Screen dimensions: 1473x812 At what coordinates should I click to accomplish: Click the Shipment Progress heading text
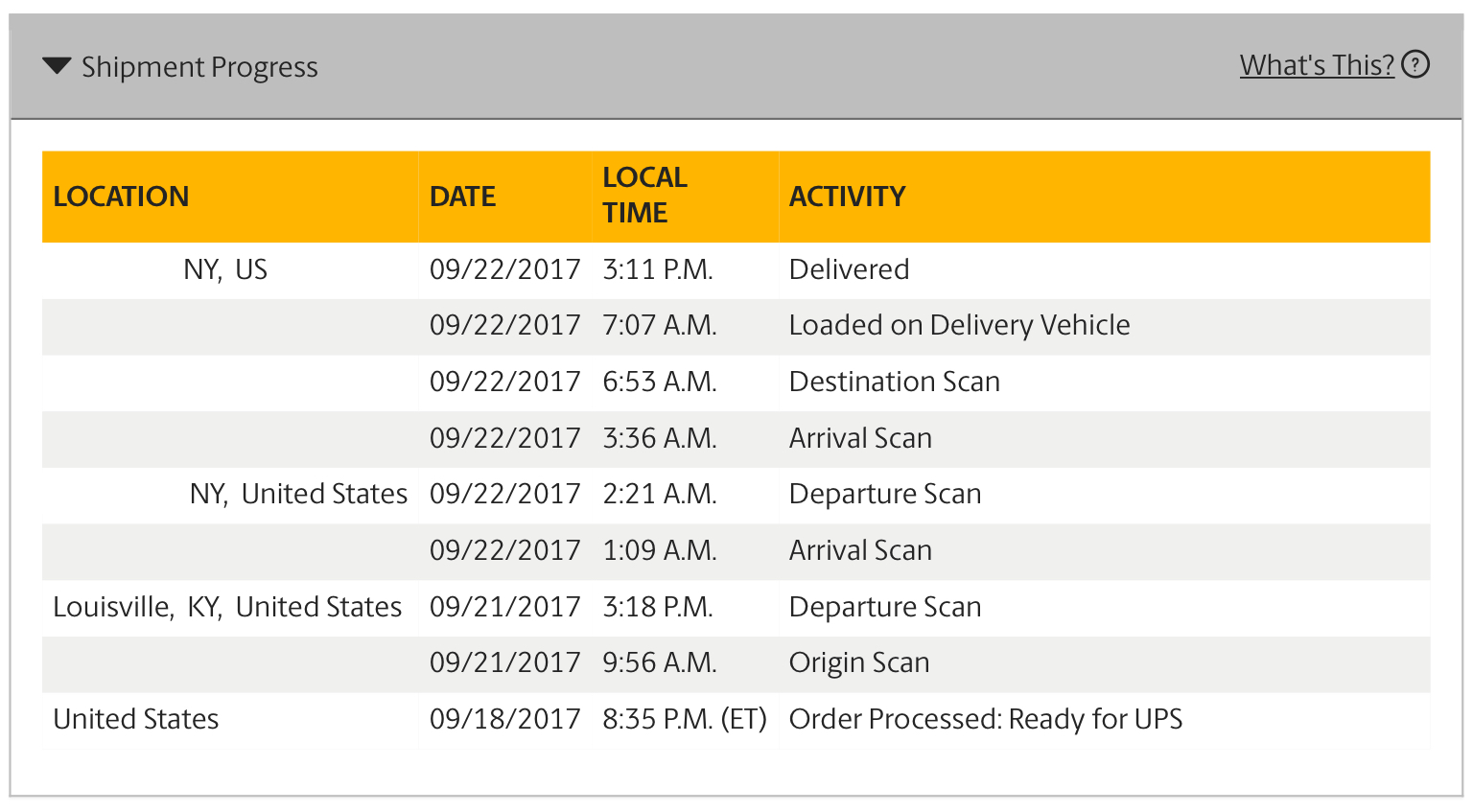[199, 67]
